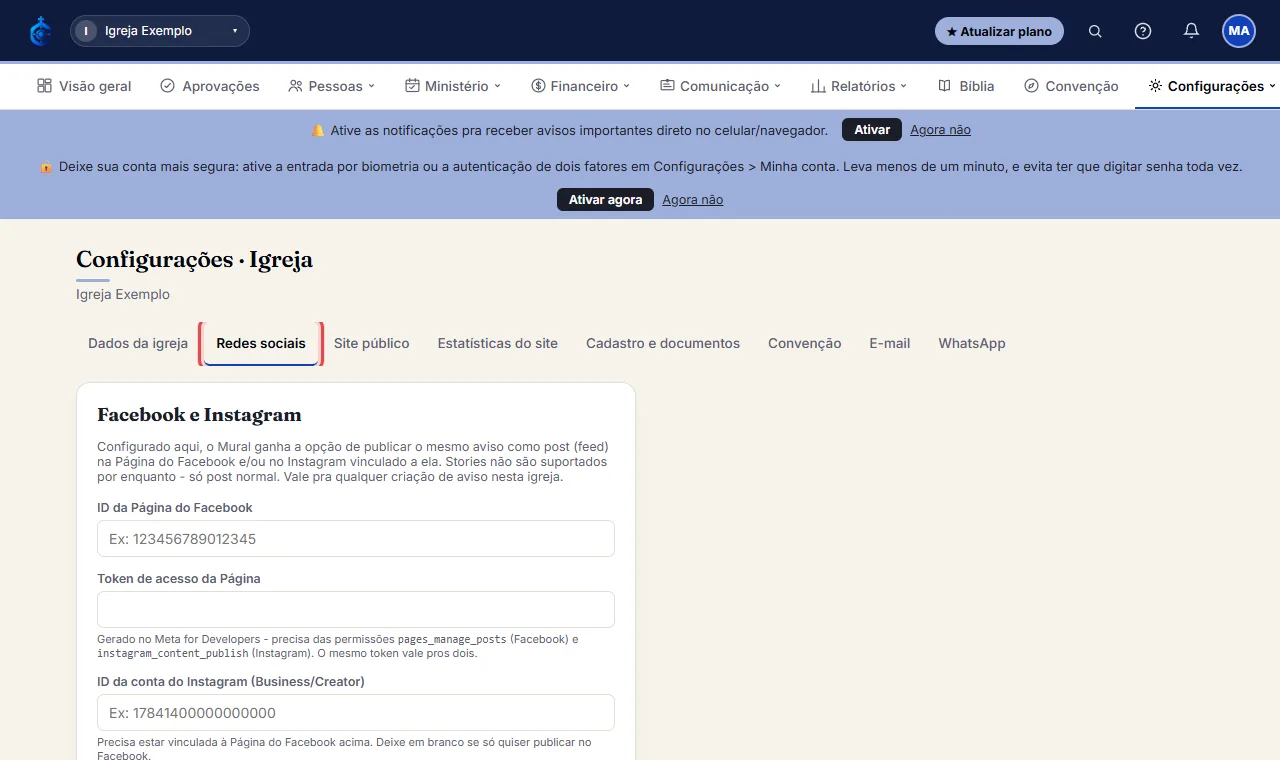1280x760 pixels.
Task: Open the notifications bell icon
Action: click(x=1191, y=31)
